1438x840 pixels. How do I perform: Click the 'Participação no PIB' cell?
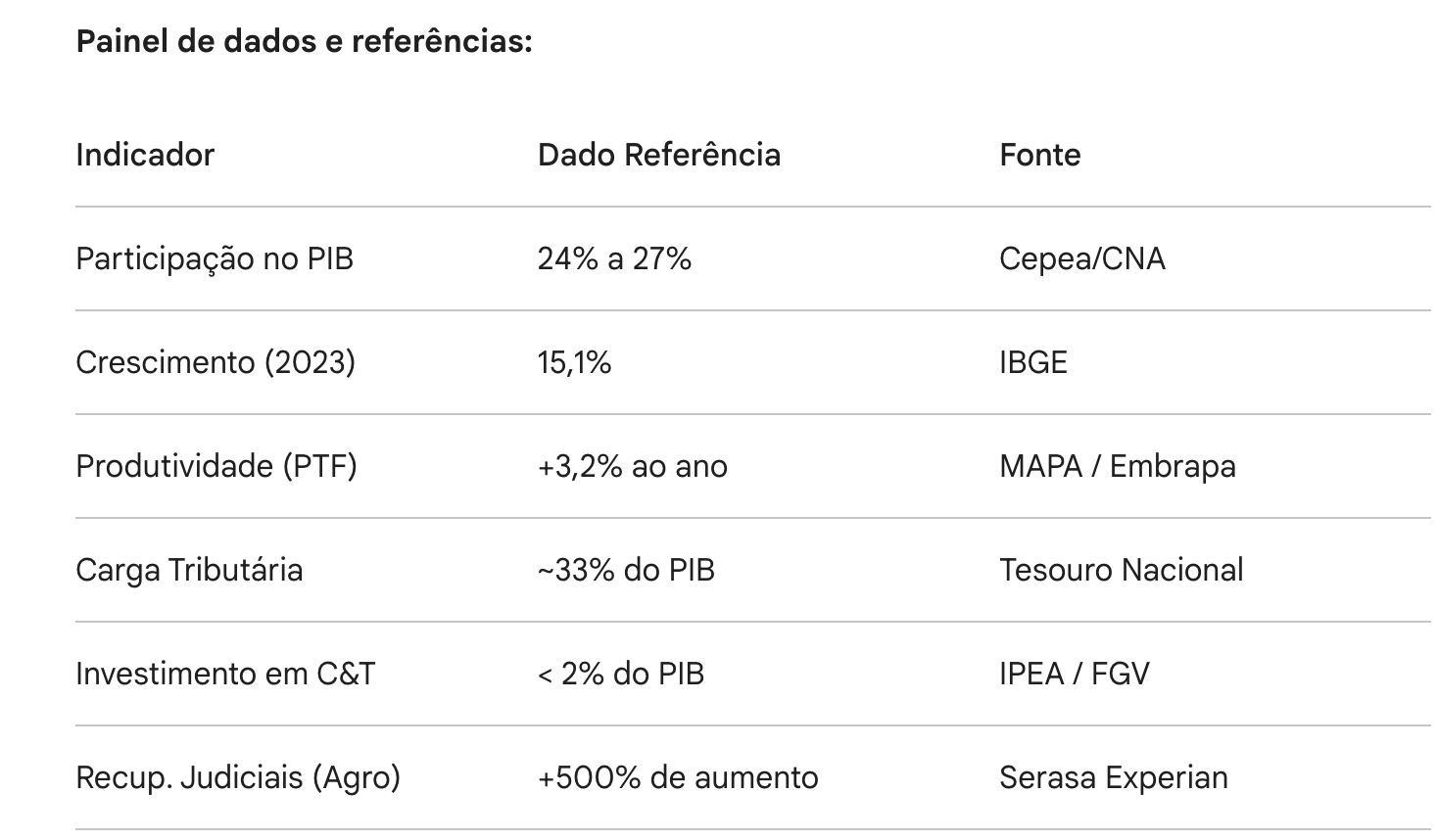[215, 258]
